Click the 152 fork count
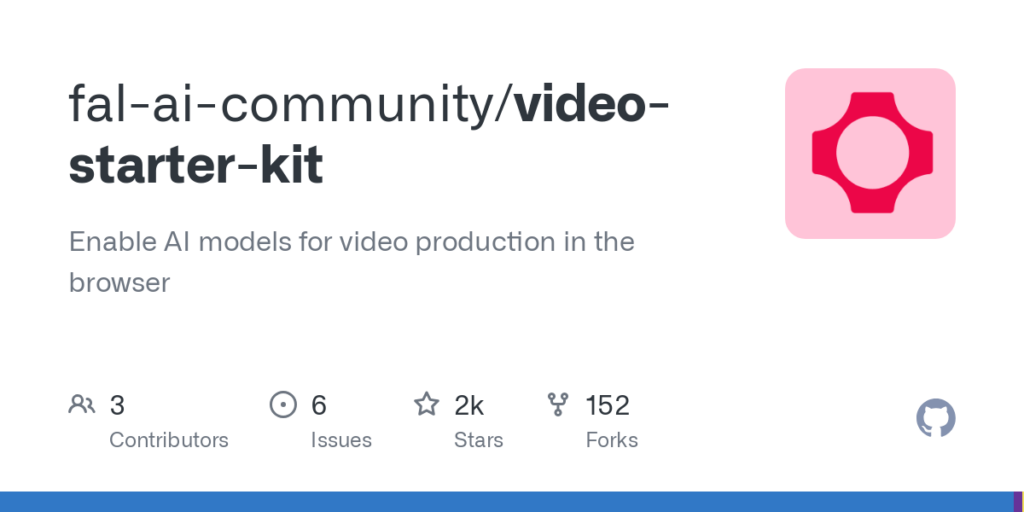The width and height of the screenshot is (1024, 512). click(x=607, y=405)
